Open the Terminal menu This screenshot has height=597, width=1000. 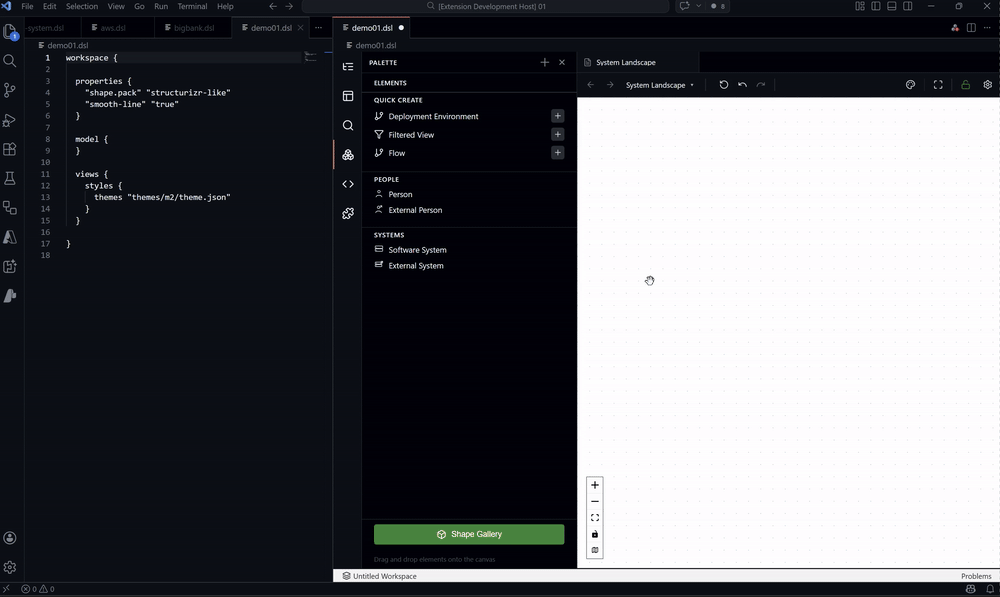coord(192,6)
